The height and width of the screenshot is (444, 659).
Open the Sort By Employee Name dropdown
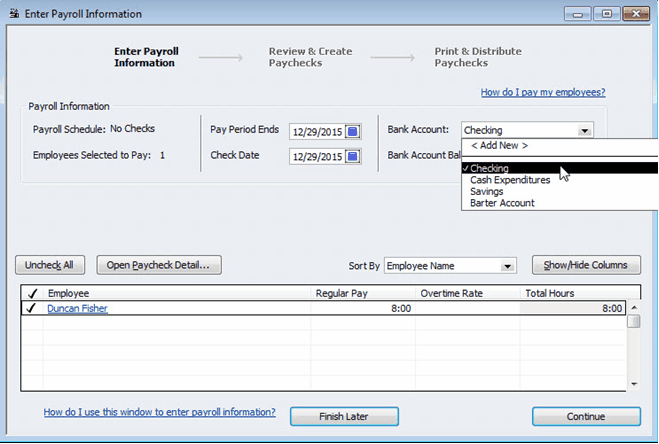(507, 266)
